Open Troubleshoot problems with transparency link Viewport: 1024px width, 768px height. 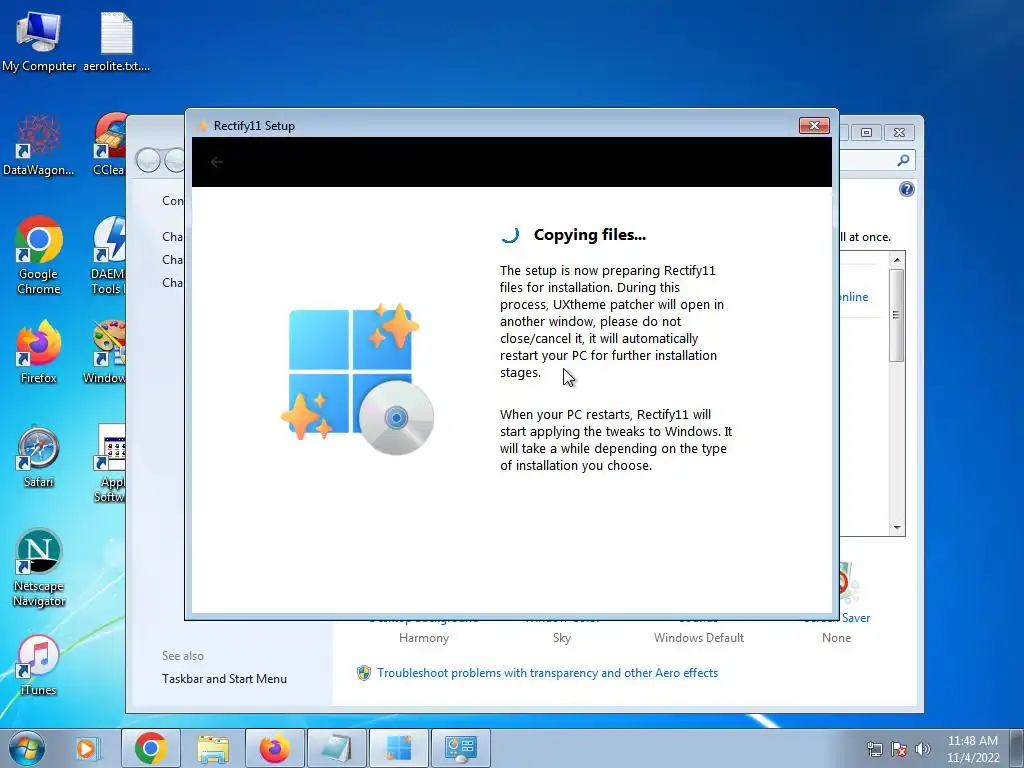pyautogui.click(x=547, y=673)
